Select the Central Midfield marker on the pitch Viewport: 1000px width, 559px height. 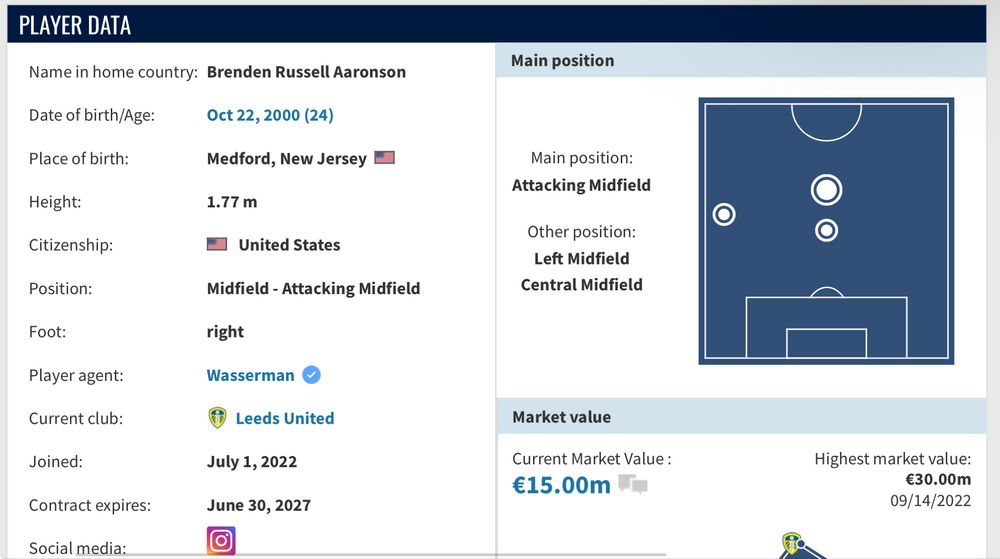pos(826,231)
